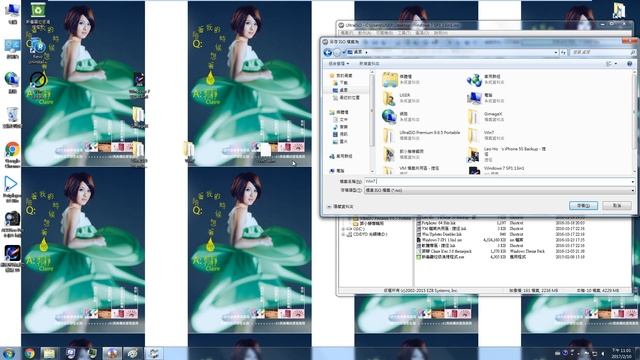Image resolution: width=640 pixels, height=360 pixels.
Task: Open the file name history dropdown arrow
Action: point(633,181)
